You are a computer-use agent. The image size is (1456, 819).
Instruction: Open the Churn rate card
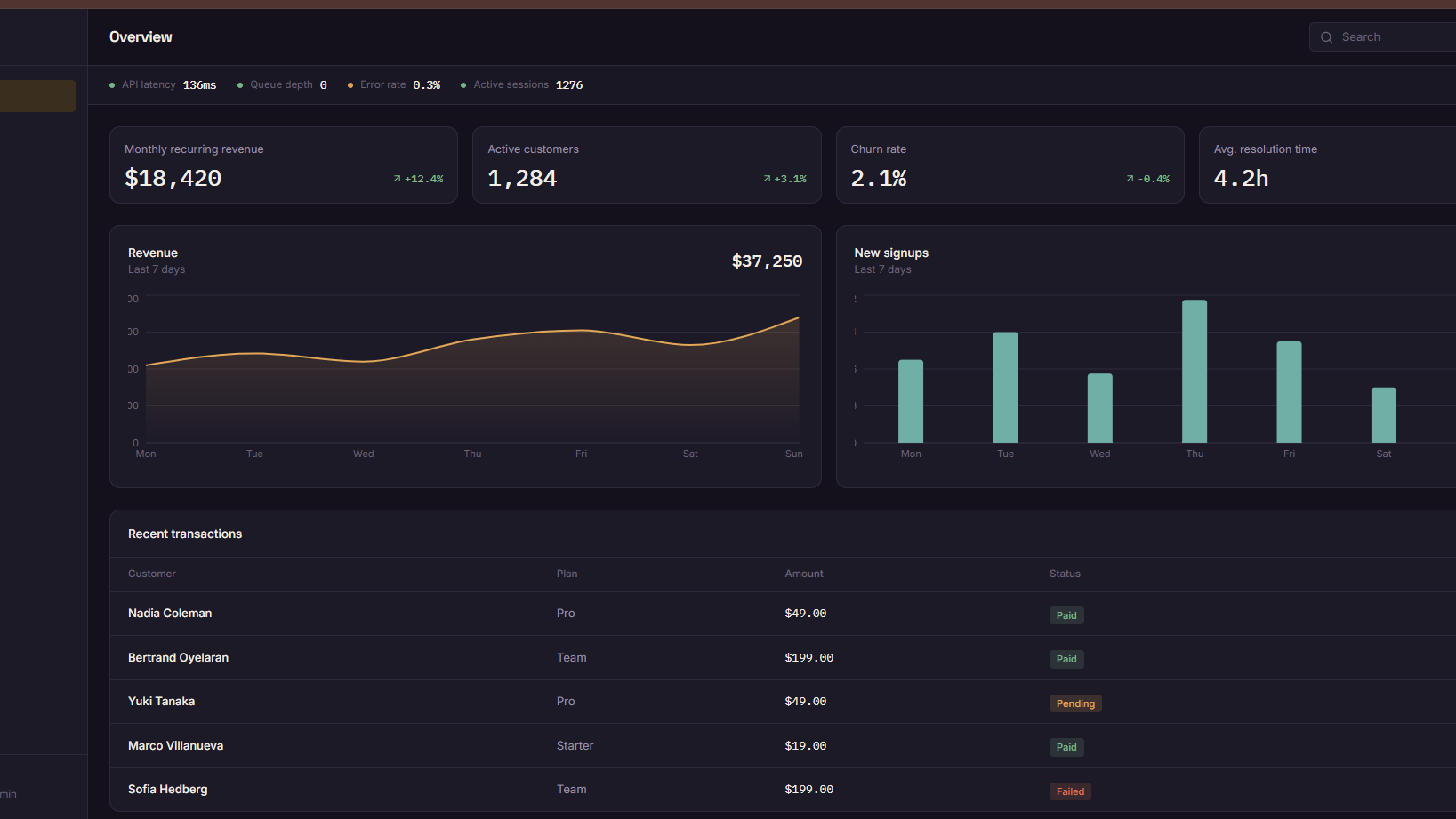click(1010, 165)
